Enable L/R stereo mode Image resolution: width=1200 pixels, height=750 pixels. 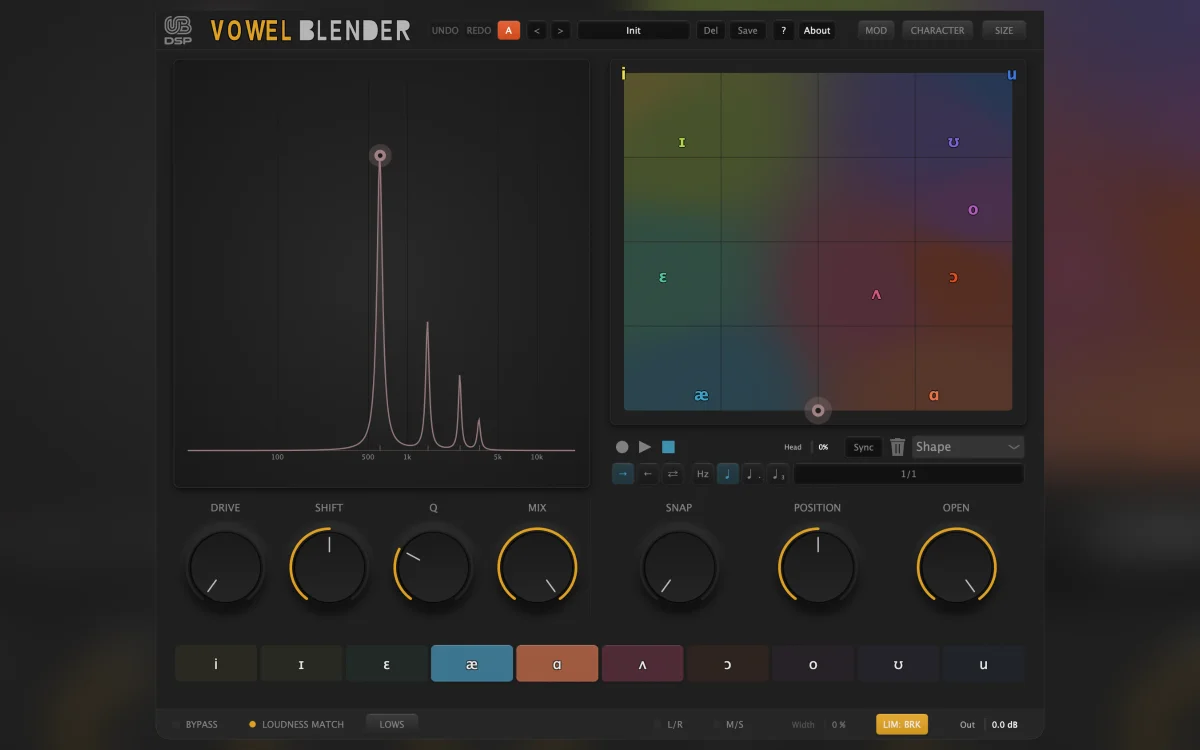pos(667,724)
